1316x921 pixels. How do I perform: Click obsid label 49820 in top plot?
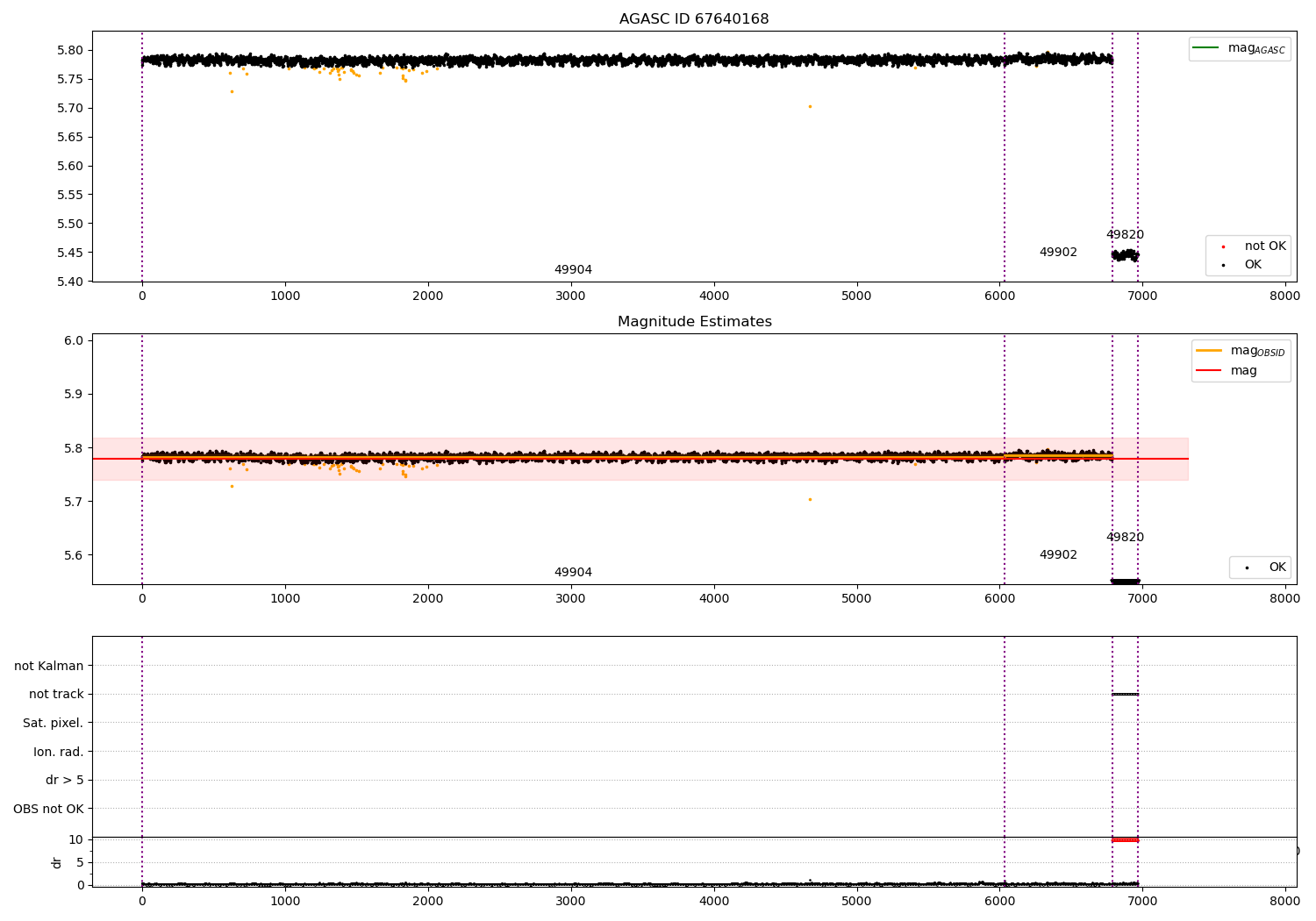click(1125, 235)
